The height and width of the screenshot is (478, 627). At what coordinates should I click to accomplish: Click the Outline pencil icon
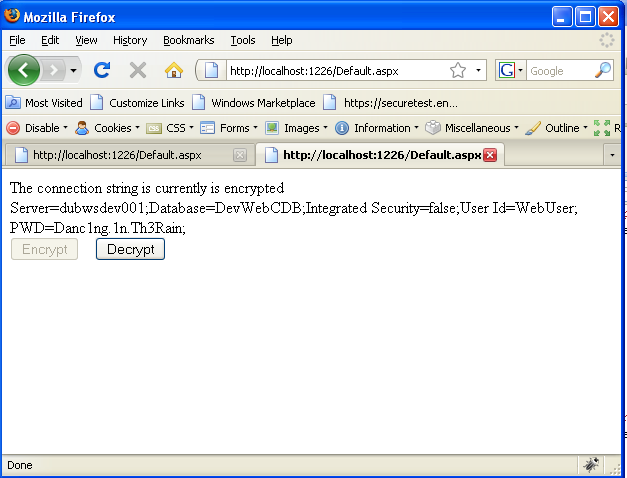click(x=533, y=128)
